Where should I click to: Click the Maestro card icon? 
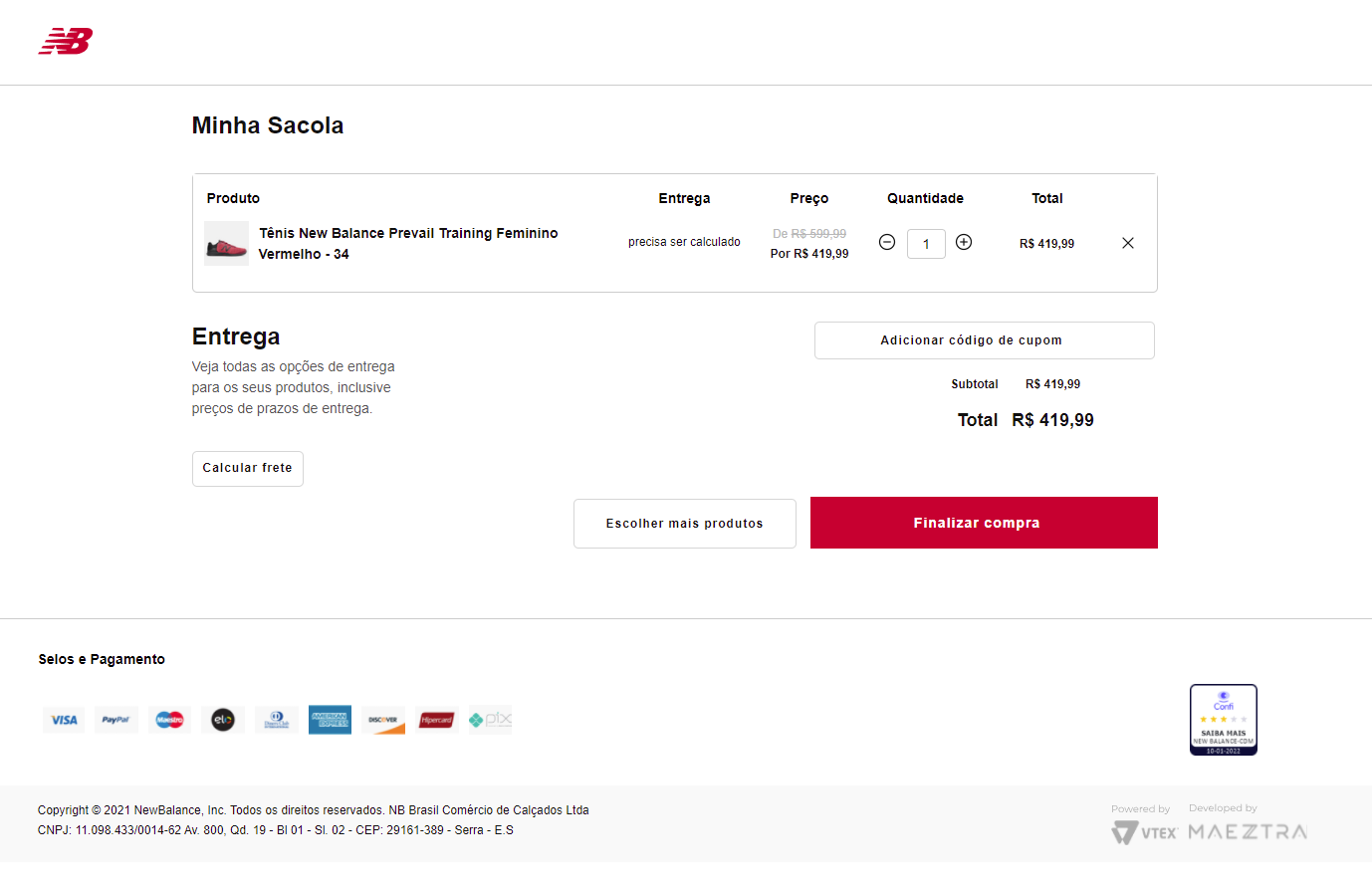[169, 720]
